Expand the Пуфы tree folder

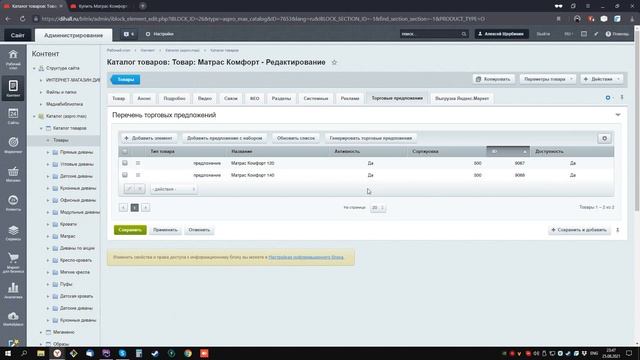(x=48, y=284)
